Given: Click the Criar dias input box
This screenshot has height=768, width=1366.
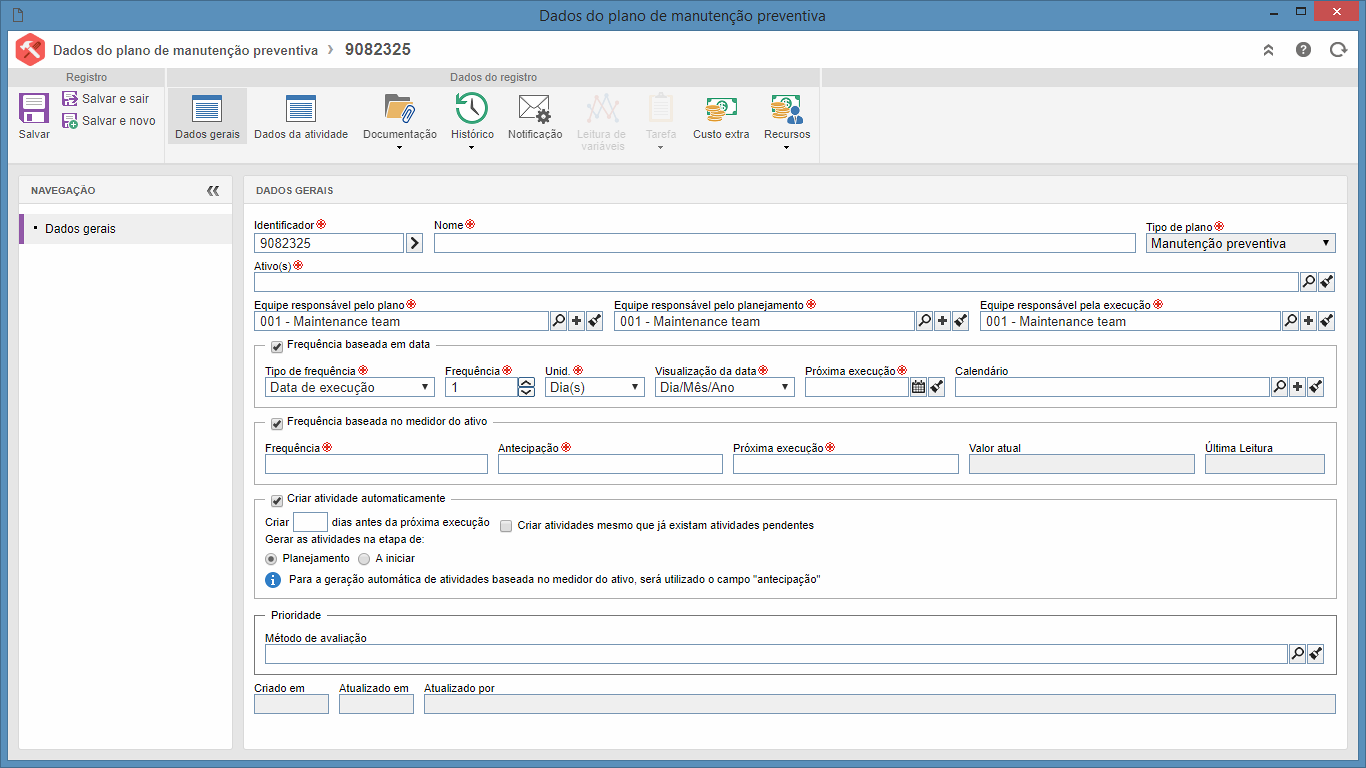Looking at the screenshot, I should pos(310,522).
